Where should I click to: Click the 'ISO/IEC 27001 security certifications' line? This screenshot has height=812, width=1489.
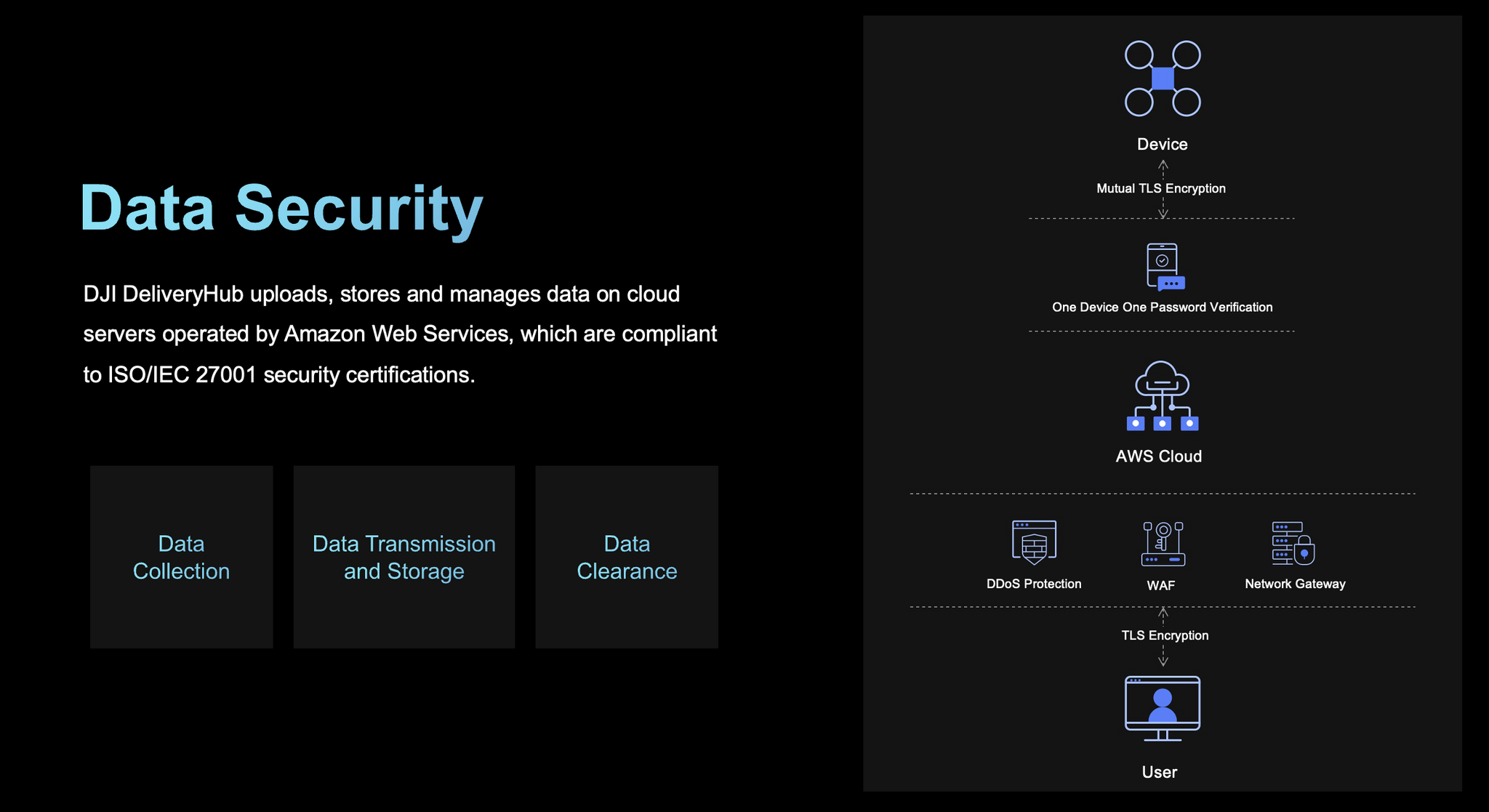pyautogui.click(x=279, y=375)
